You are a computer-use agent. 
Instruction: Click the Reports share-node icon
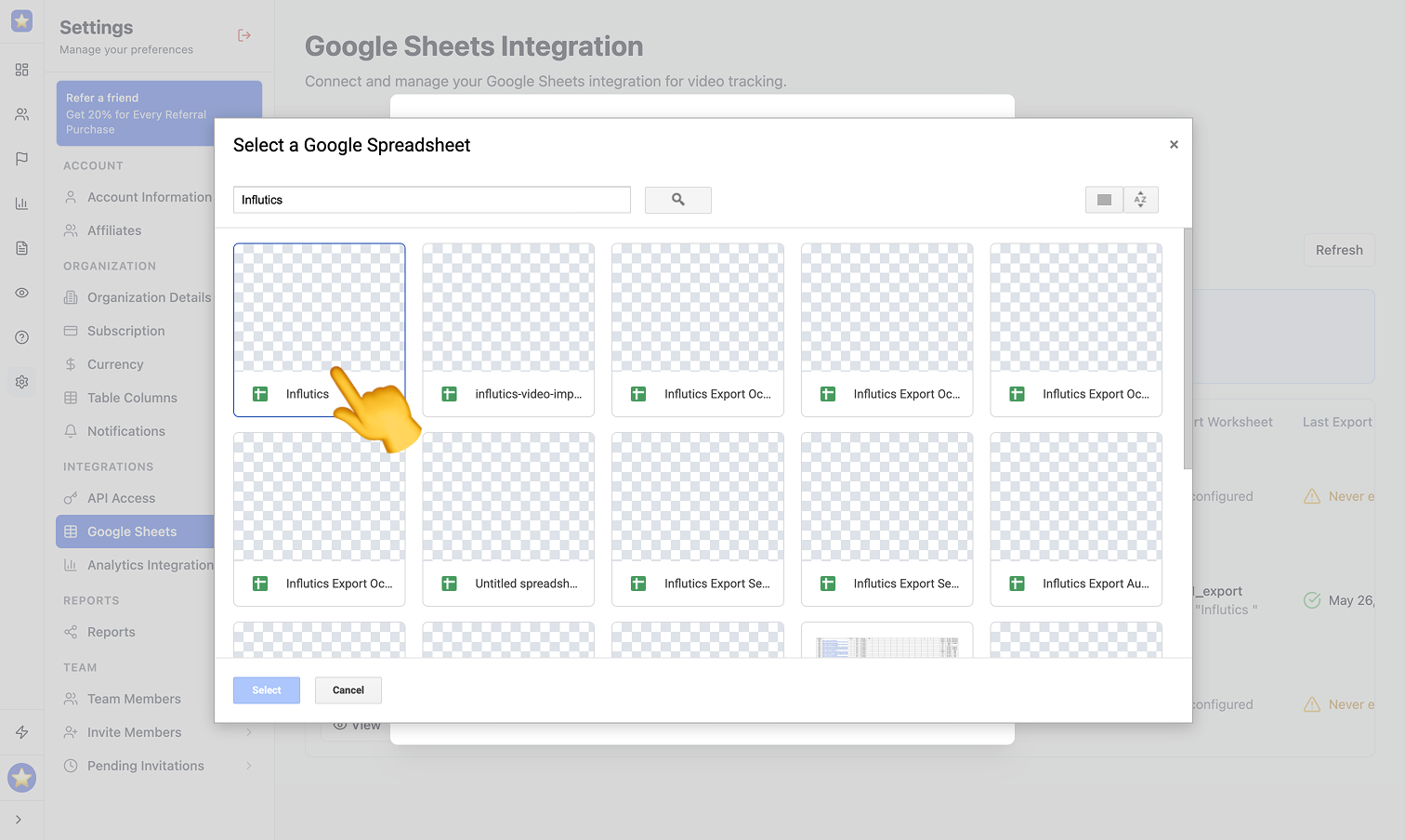pyautogui.click(x=71, y=632)
